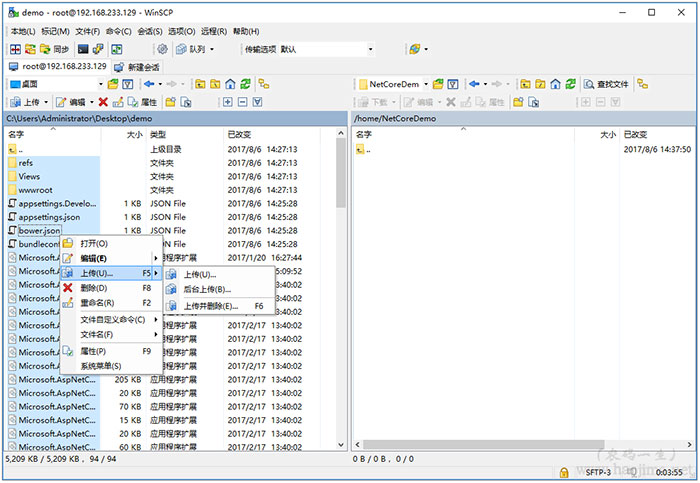Select appsettings.json in local list
Image resolution: width=700 pixels, height=483 pixels.
[49, 217]
